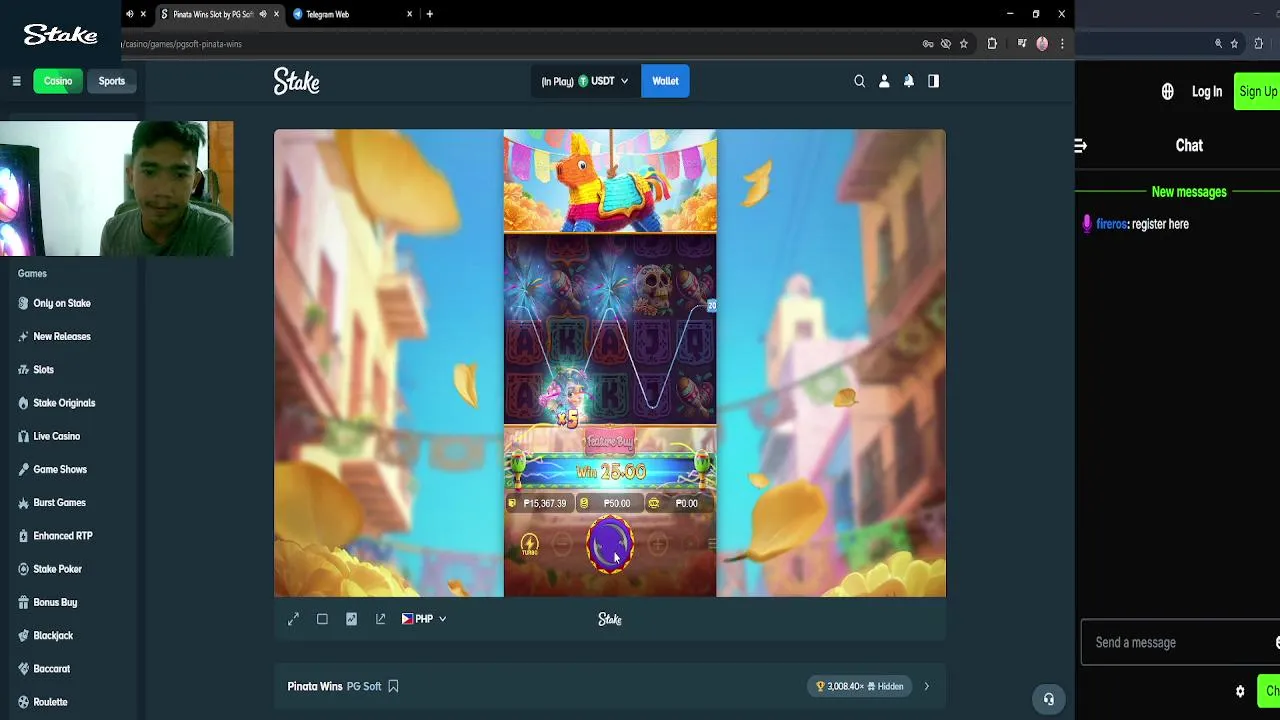This screenshot has height=720, width=1280.
Task: Click the purple spin button
Action: pyautogui.click(x=610, y=545)
